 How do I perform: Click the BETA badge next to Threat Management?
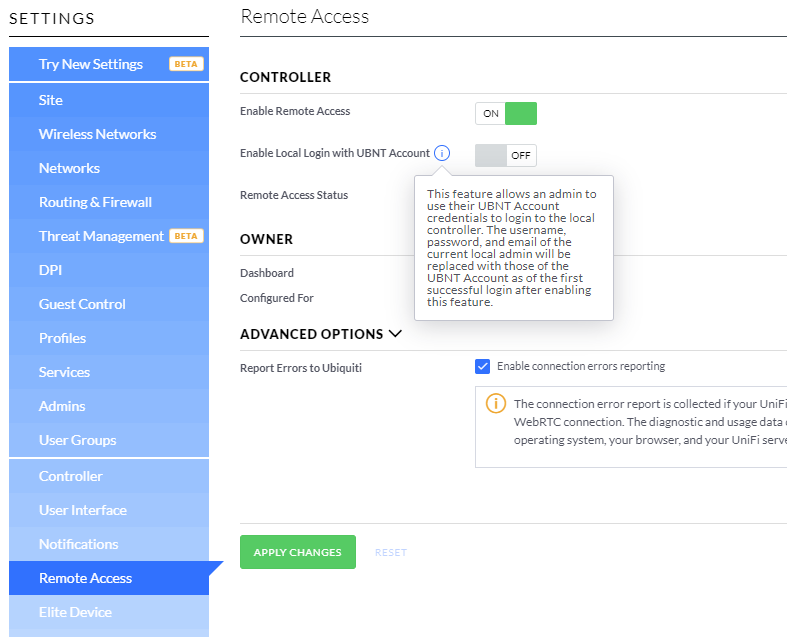tap(186, 236)
